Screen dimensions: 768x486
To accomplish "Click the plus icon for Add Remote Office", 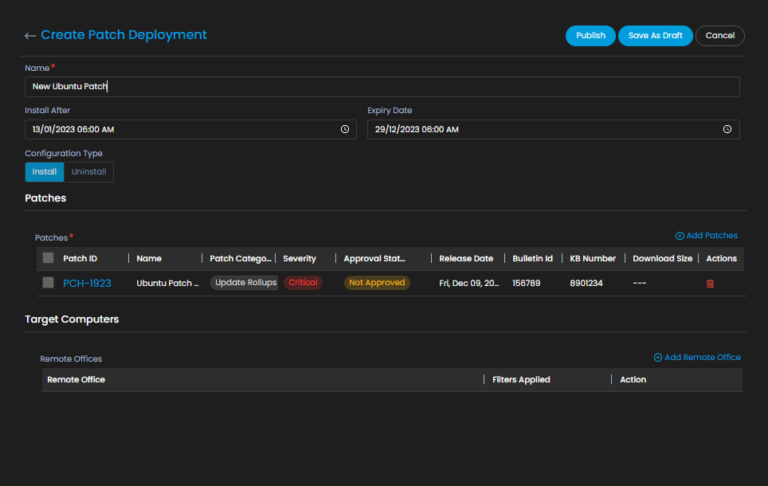I will (x=658, y=357).
